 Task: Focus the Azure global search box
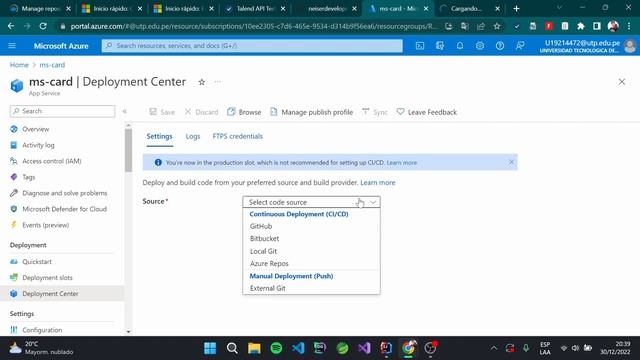tap(252, 46)
